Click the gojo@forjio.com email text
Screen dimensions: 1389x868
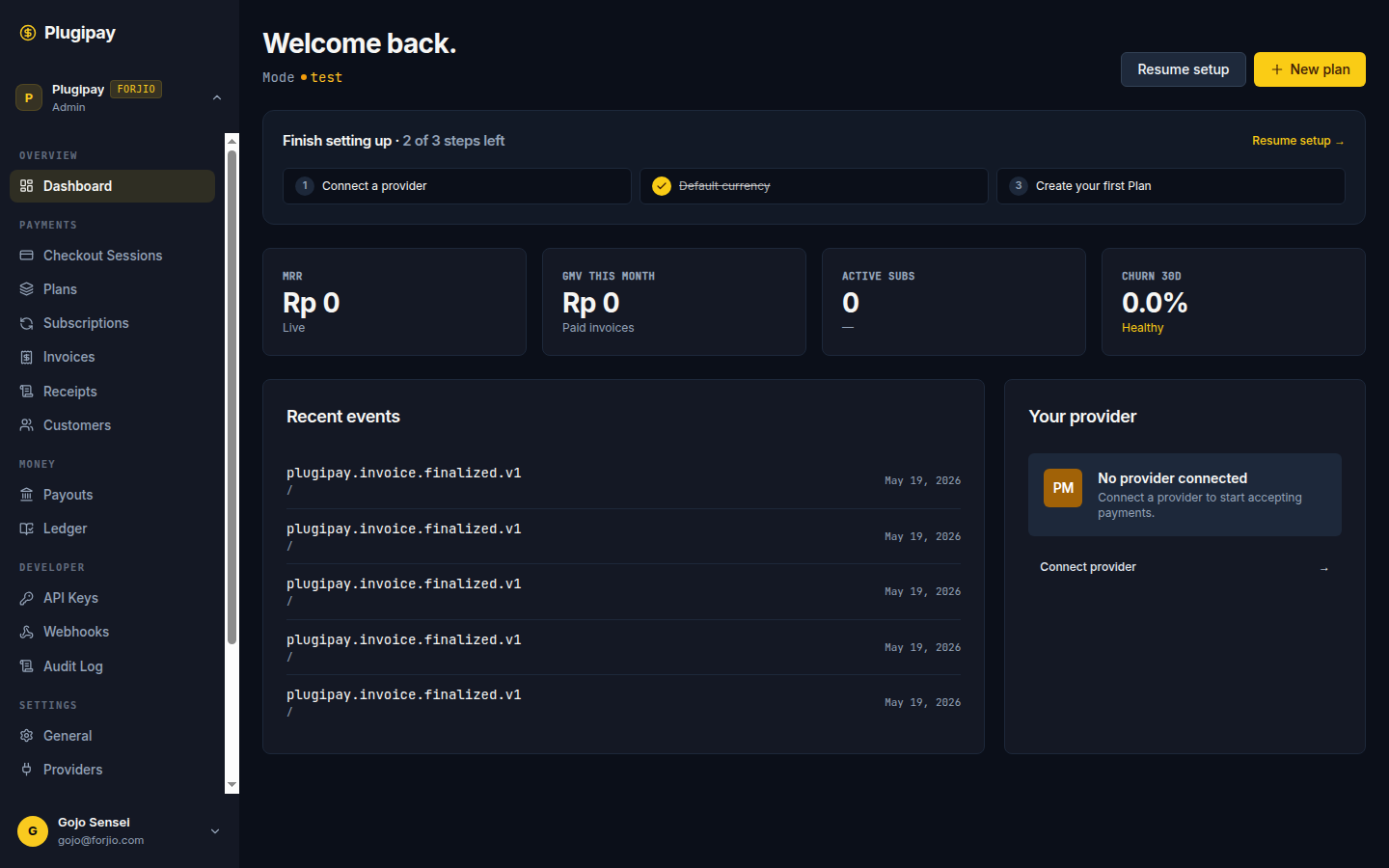[100, 840]
